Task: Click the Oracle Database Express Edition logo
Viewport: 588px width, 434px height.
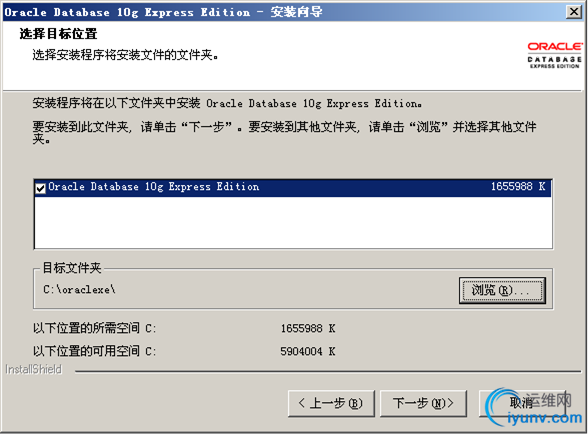Action: click(555, 55)
